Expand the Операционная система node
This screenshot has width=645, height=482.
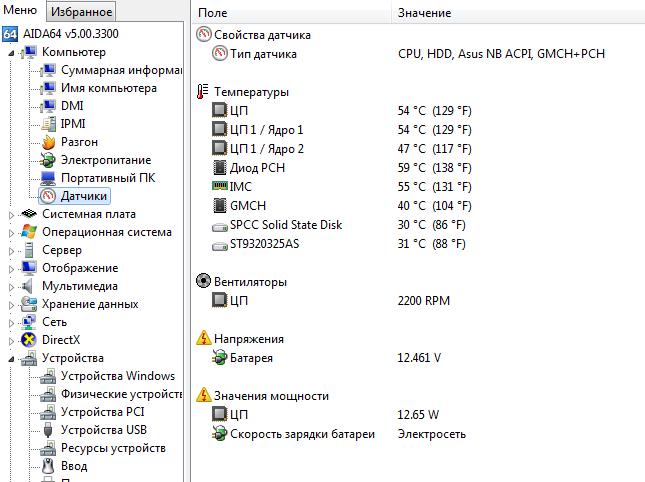[11, 232]
